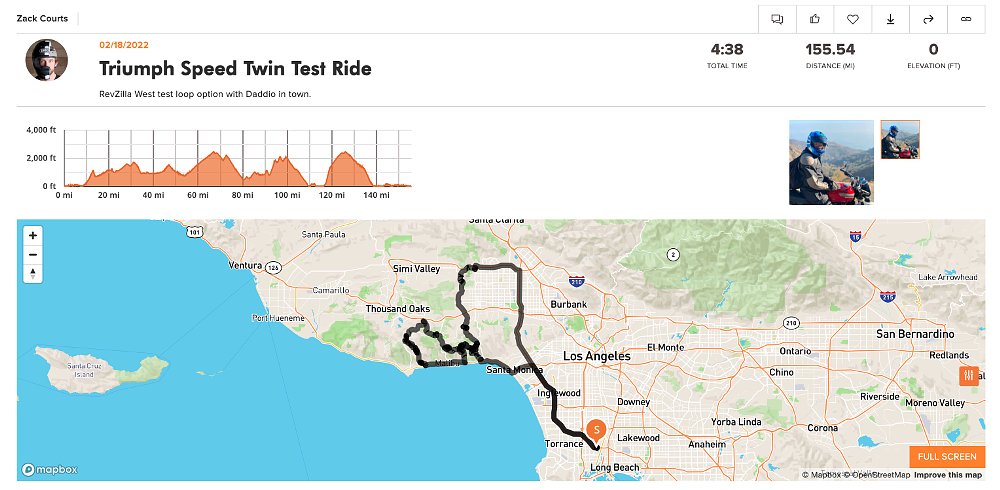
Task: Click the thumbs-up like icon
Action: [815, 19]
